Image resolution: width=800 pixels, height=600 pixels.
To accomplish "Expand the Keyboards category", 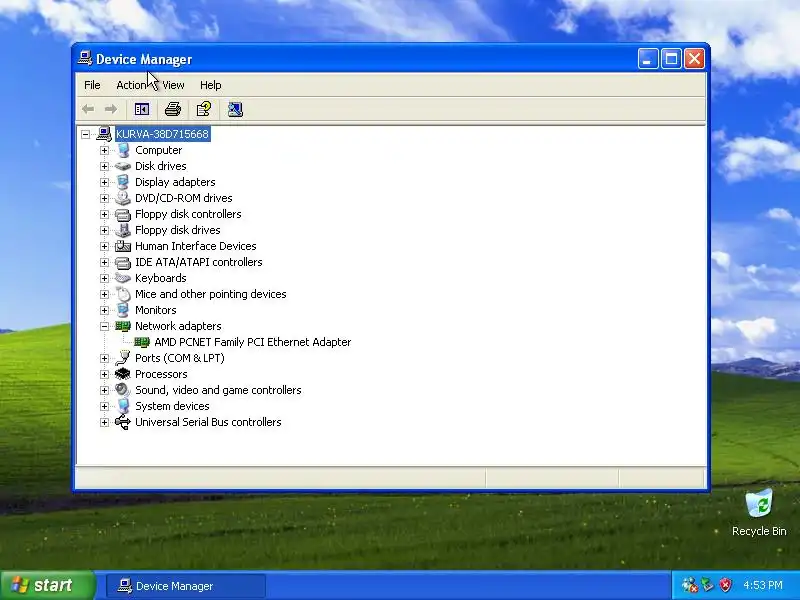I will click(x=105, y=278).
